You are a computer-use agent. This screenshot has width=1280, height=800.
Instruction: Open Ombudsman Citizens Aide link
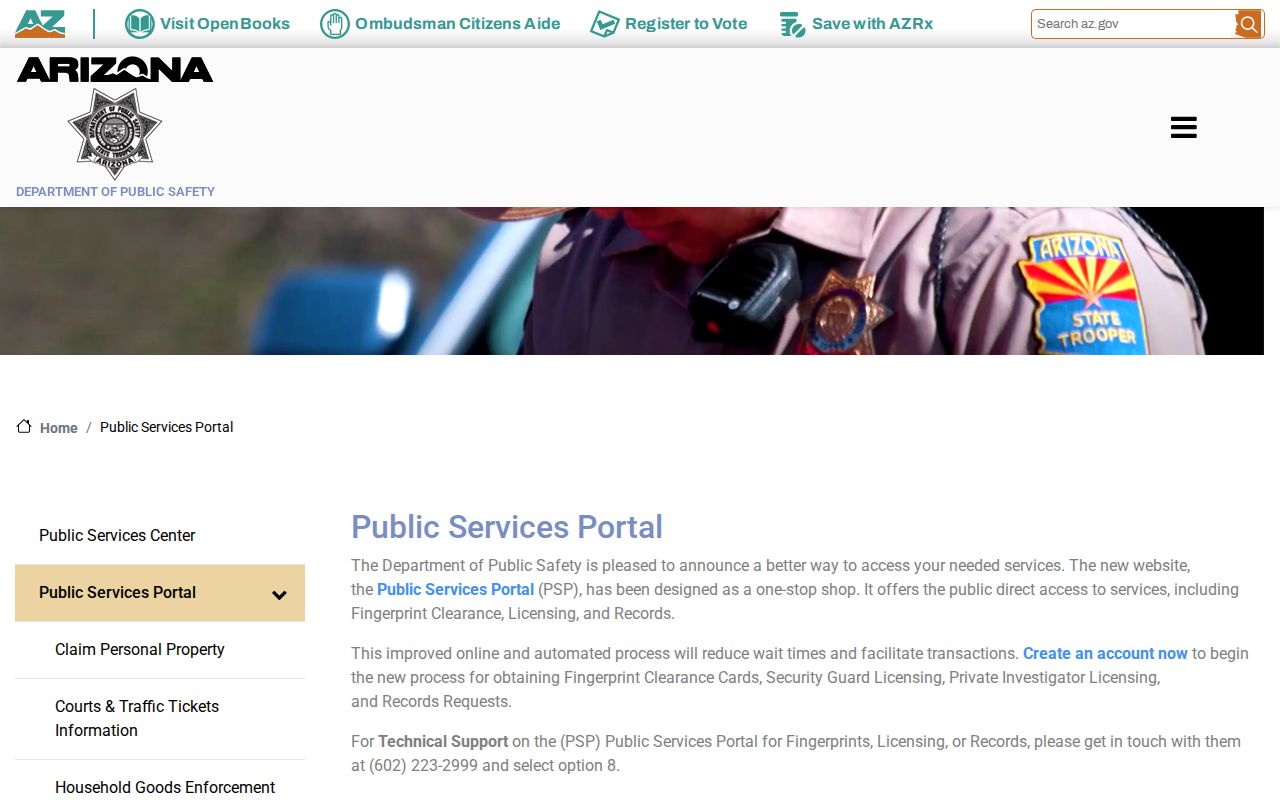point(457,24)
